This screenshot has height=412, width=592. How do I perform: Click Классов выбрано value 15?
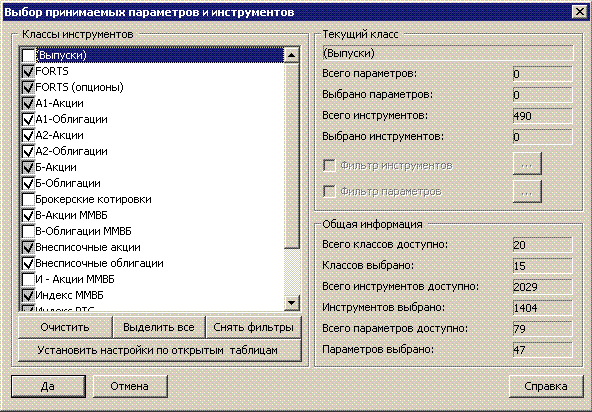(543, 266)
